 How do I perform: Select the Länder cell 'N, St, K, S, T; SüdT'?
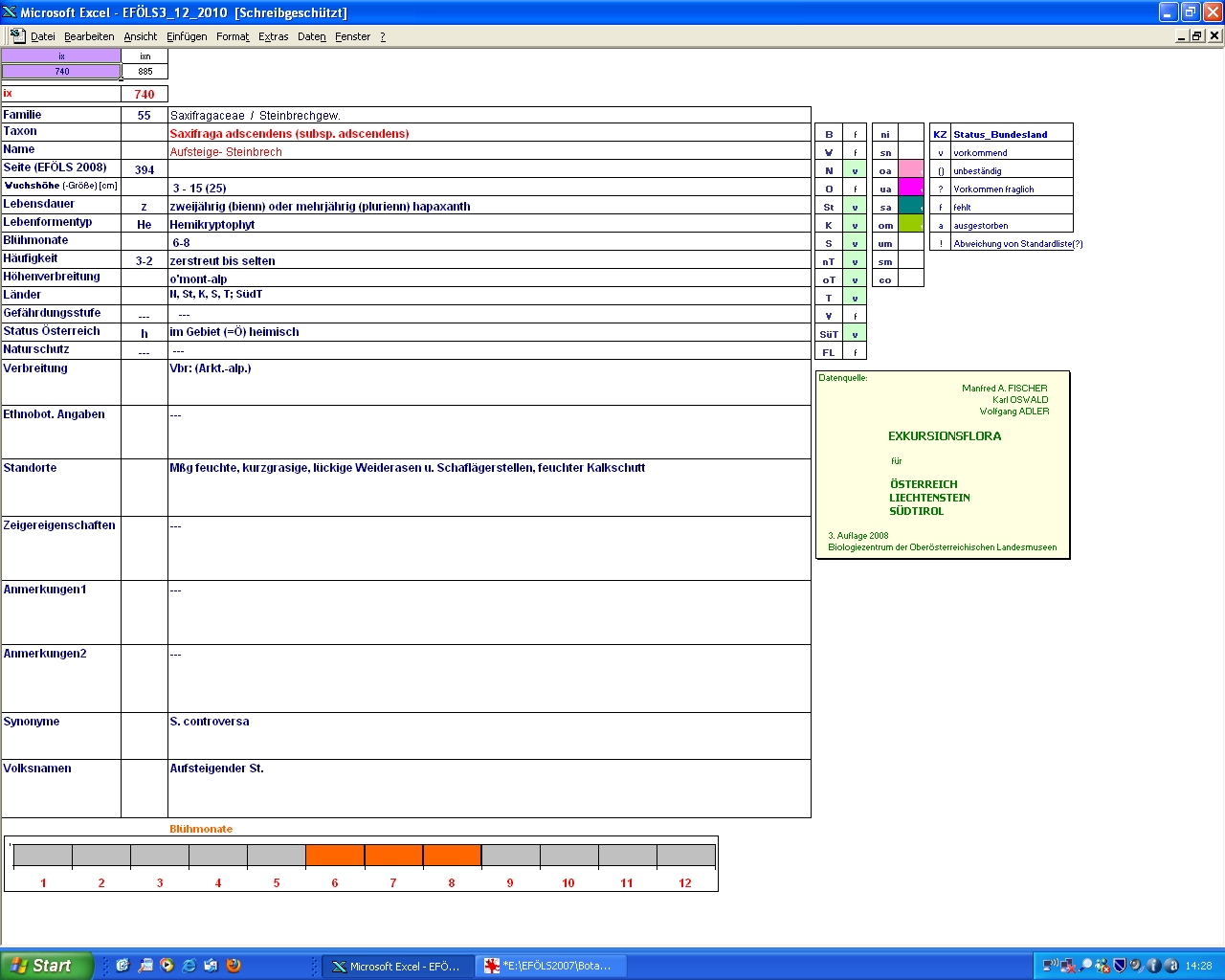click(x=489, y=295)
